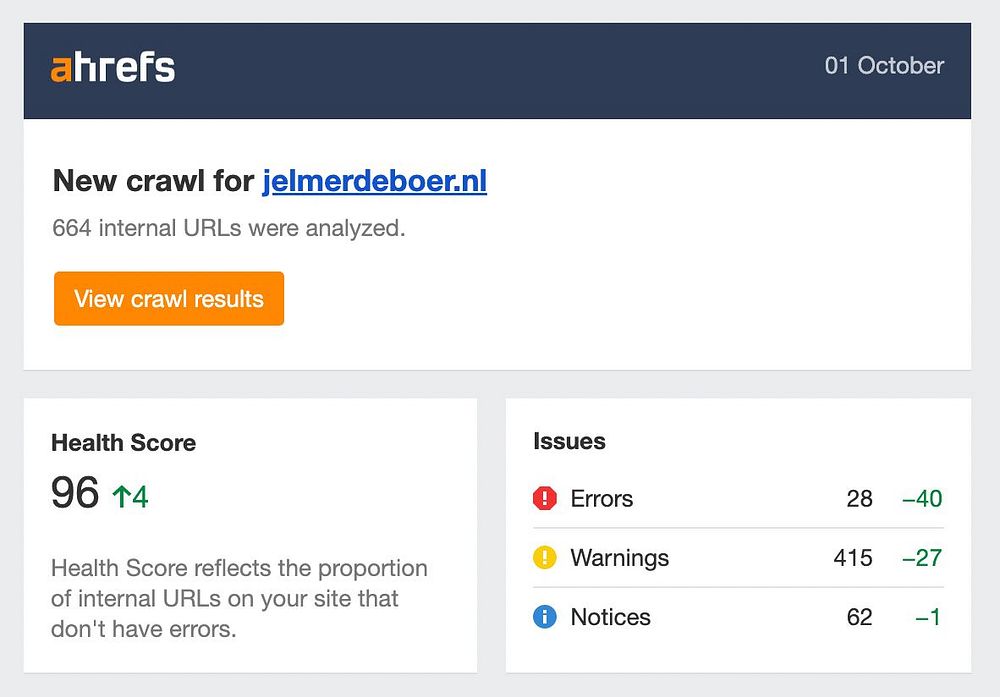Click the yellow Warnings exclamation icon
The height and width of the screenshot is (697, 1000).
[x=545, y=558]
